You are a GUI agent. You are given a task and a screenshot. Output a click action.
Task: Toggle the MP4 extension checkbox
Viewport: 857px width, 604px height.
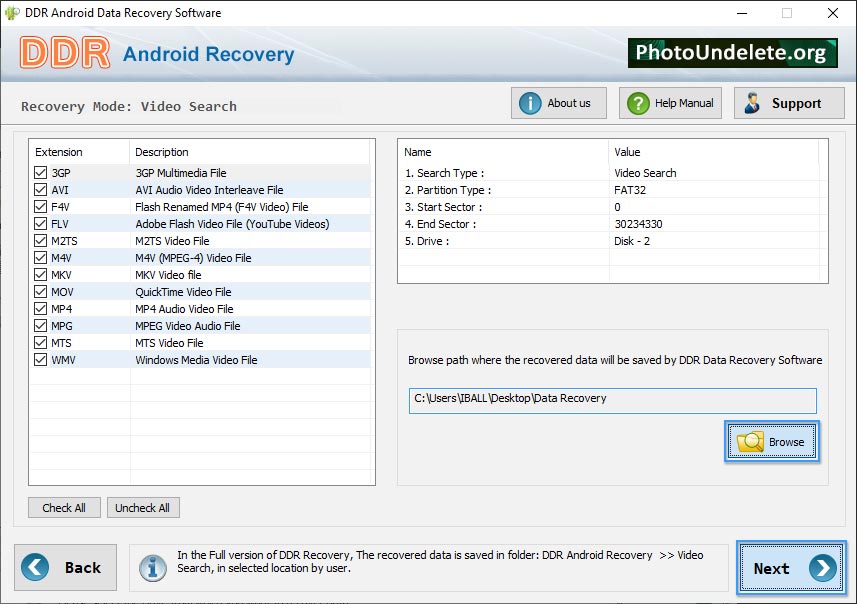[x=40, y=308]
